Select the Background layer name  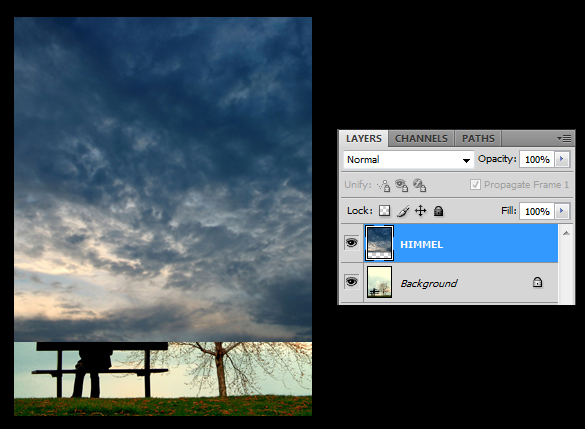(428, 284)
